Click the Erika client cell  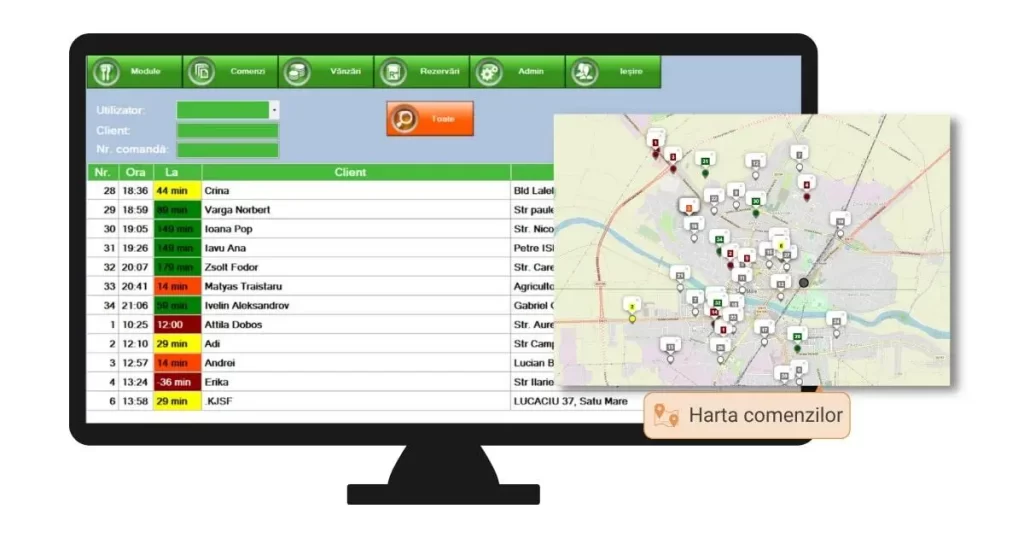click(356, 382)
